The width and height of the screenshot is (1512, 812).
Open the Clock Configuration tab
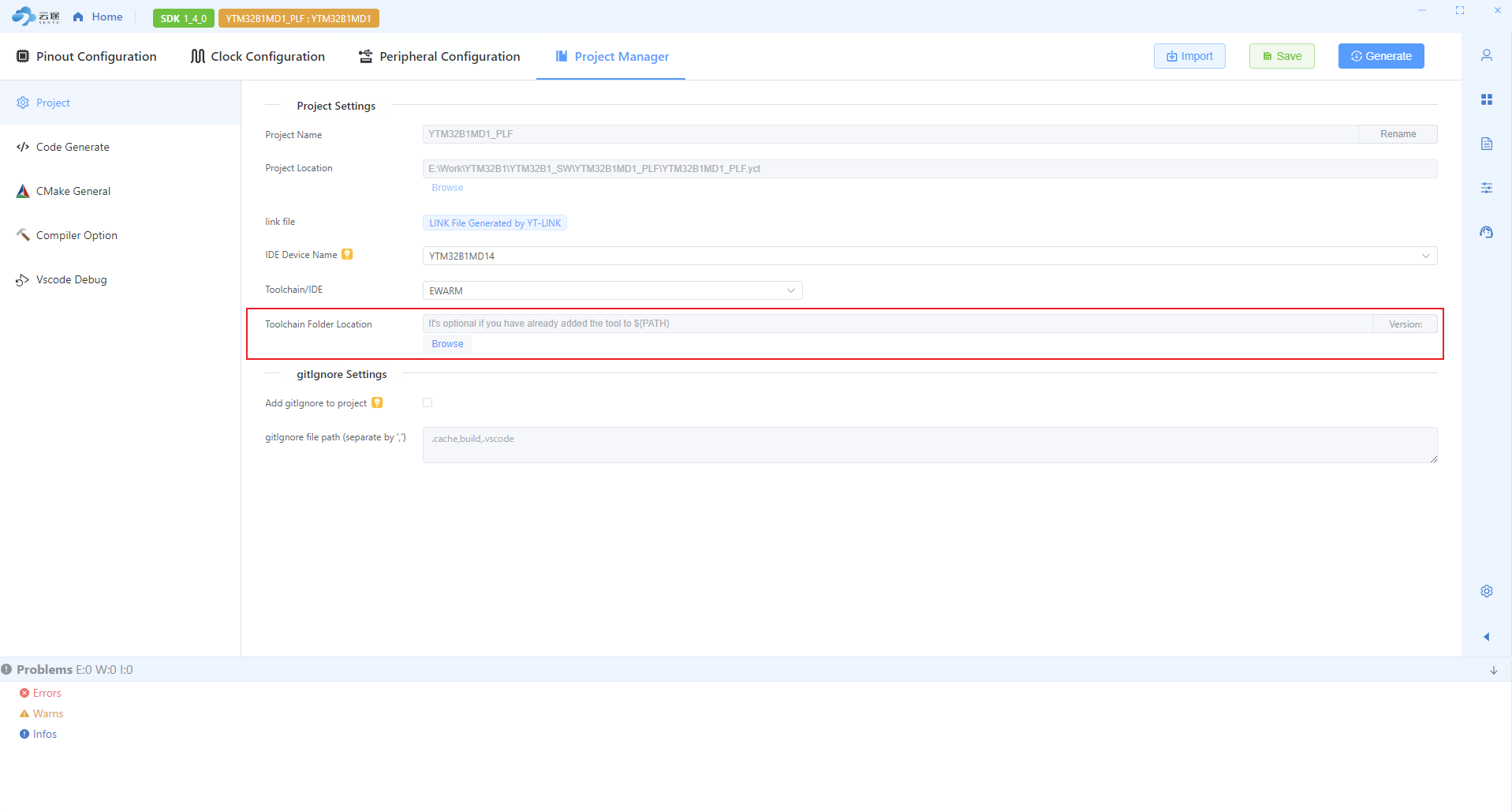(258, 57)
